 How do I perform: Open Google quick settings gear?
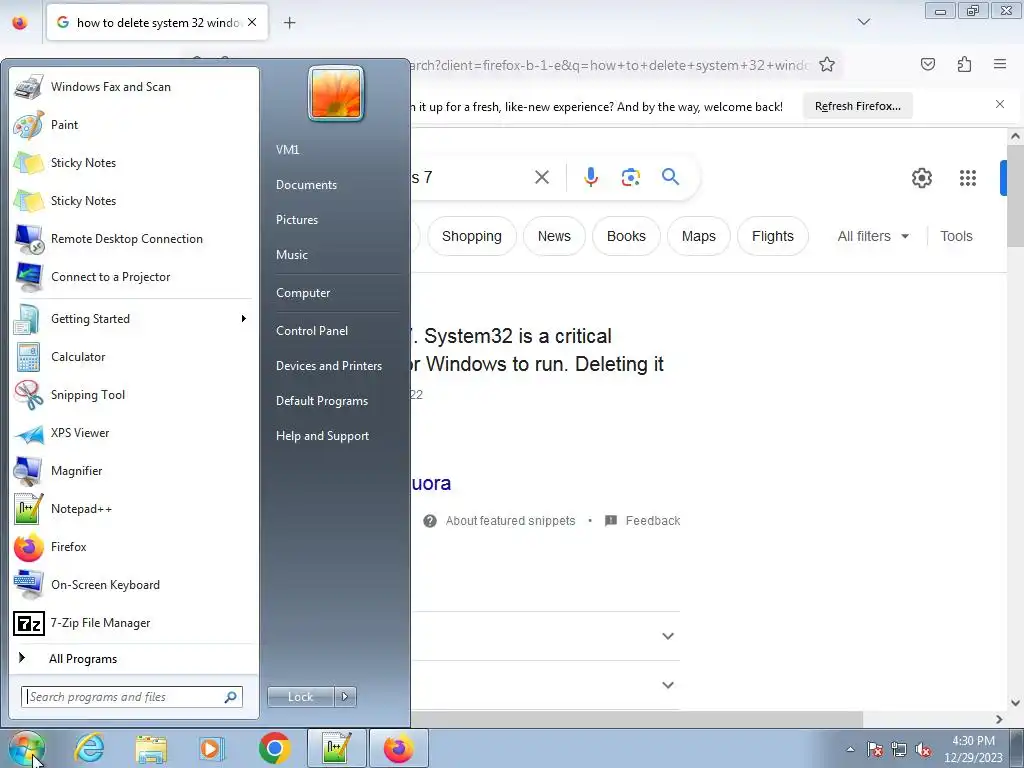(921, 178)
